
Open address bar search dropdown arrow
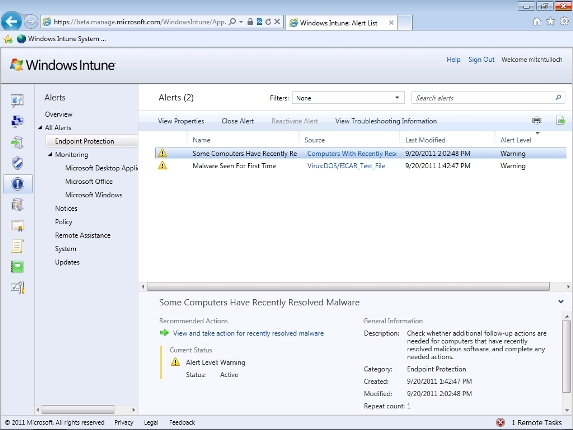[x=241, y=22]
